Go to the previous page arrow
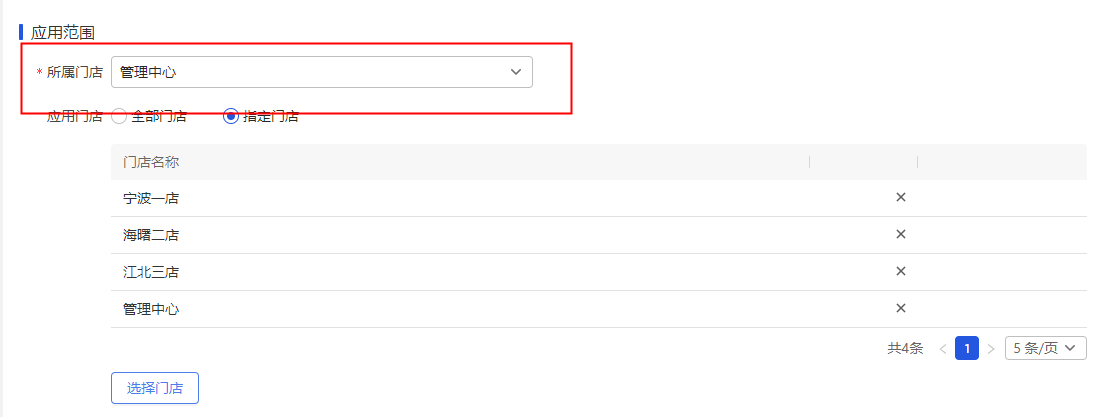Image resolution: width=1118 pixels, height=417 pixels. (942, 349)
